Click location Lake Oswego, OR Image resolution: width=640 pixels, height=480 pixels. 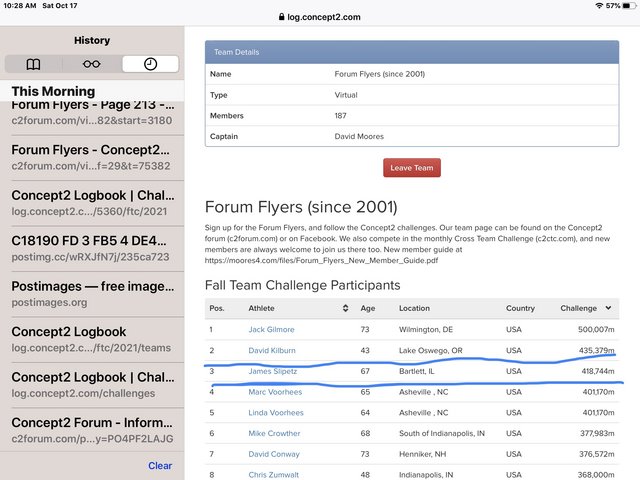coord(431,350)
